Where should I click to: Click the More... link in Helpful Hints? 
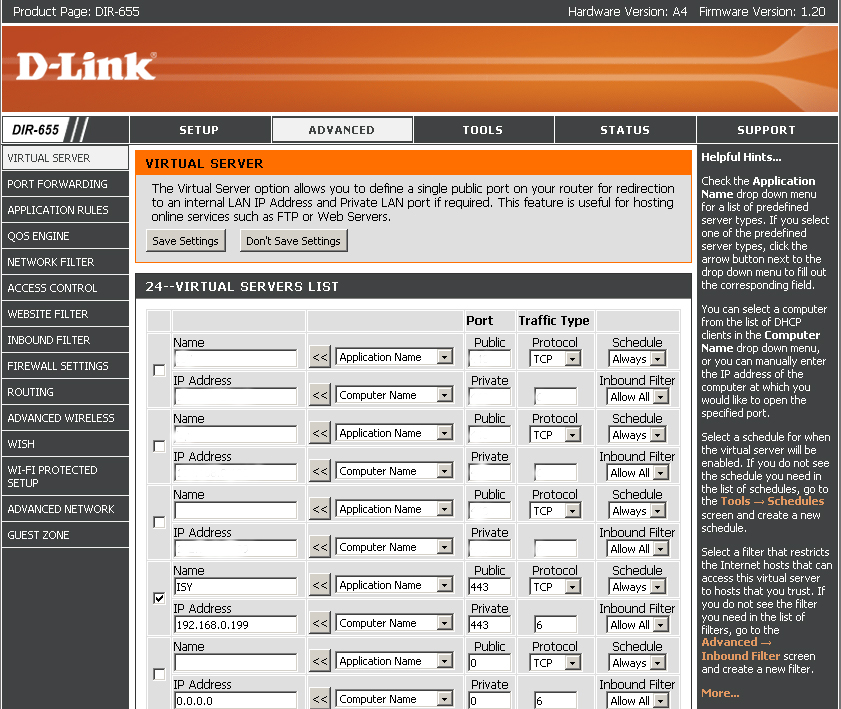coord(720,693)
